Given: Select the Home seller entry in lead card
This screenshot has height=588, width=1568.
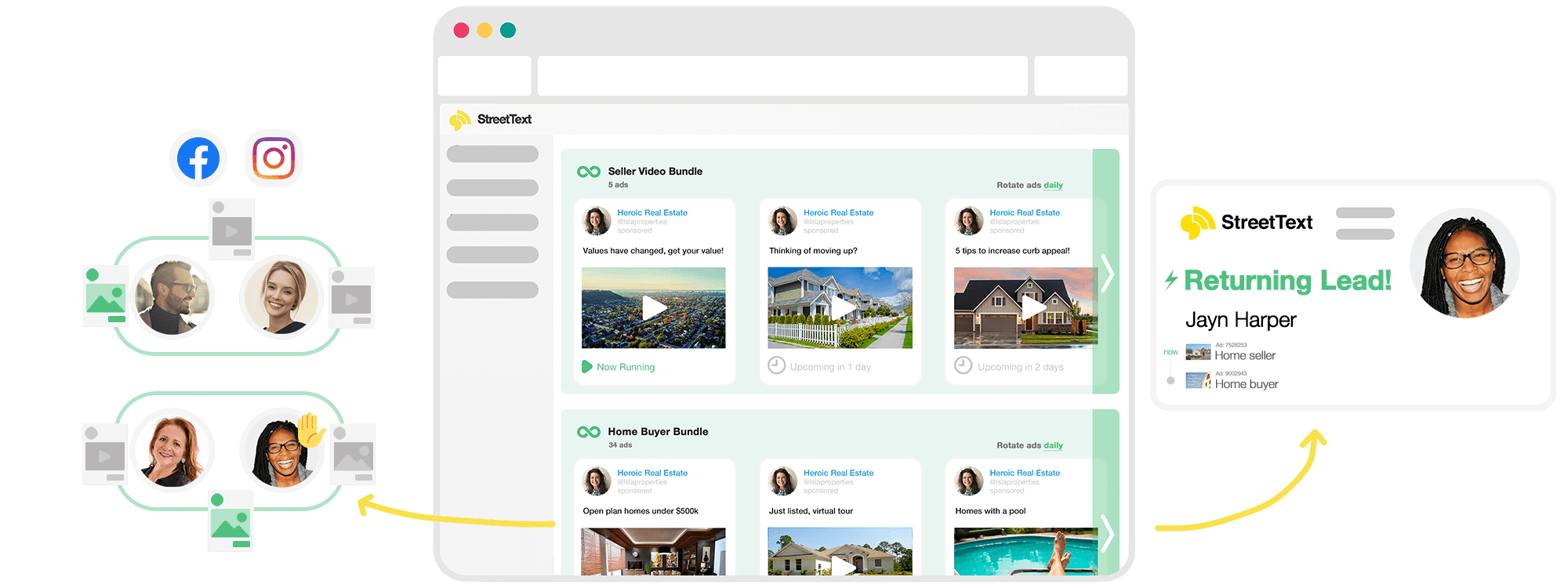Looking at the screenshot, I should 1244,356.
